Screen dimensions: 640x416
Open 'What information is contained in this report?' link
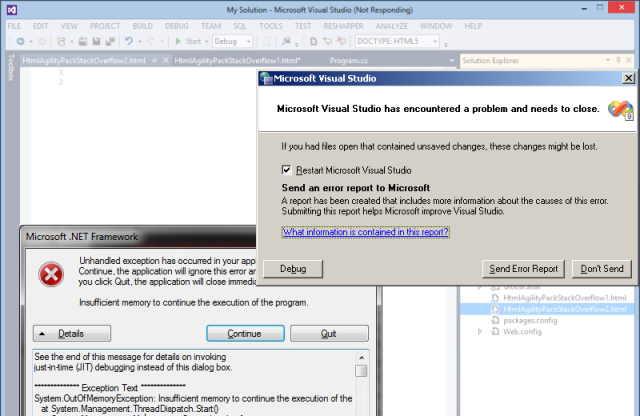point(366,232)
